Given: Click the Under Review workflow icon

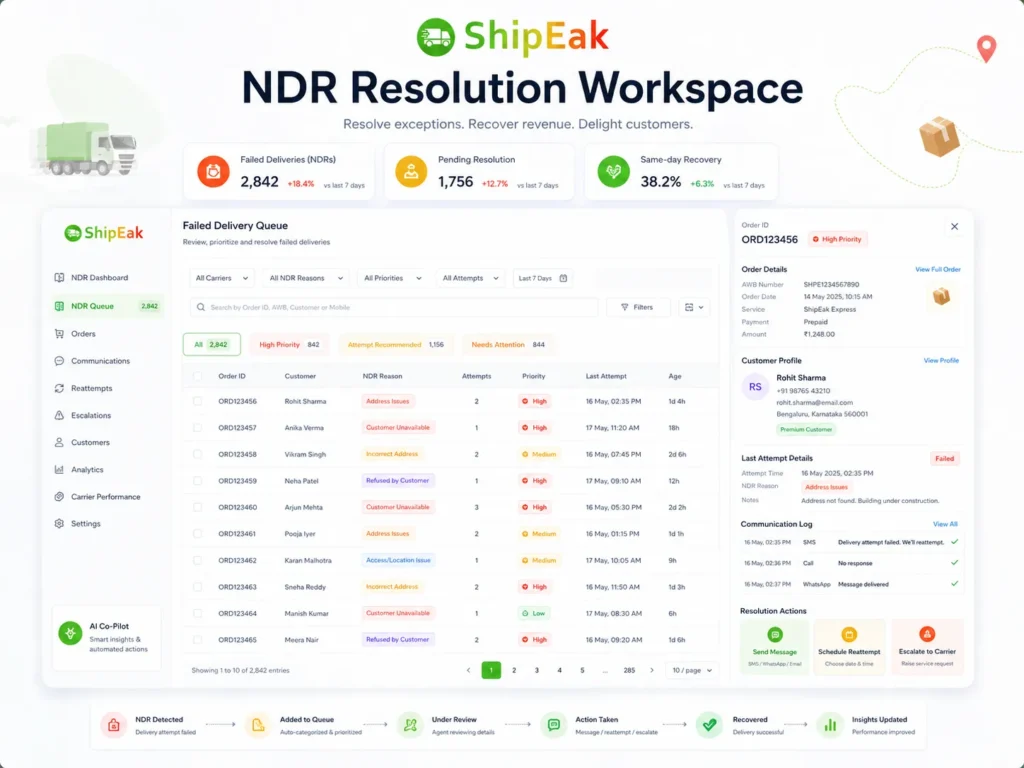Looking at the screenshot, I should click(x=410, y=726).
